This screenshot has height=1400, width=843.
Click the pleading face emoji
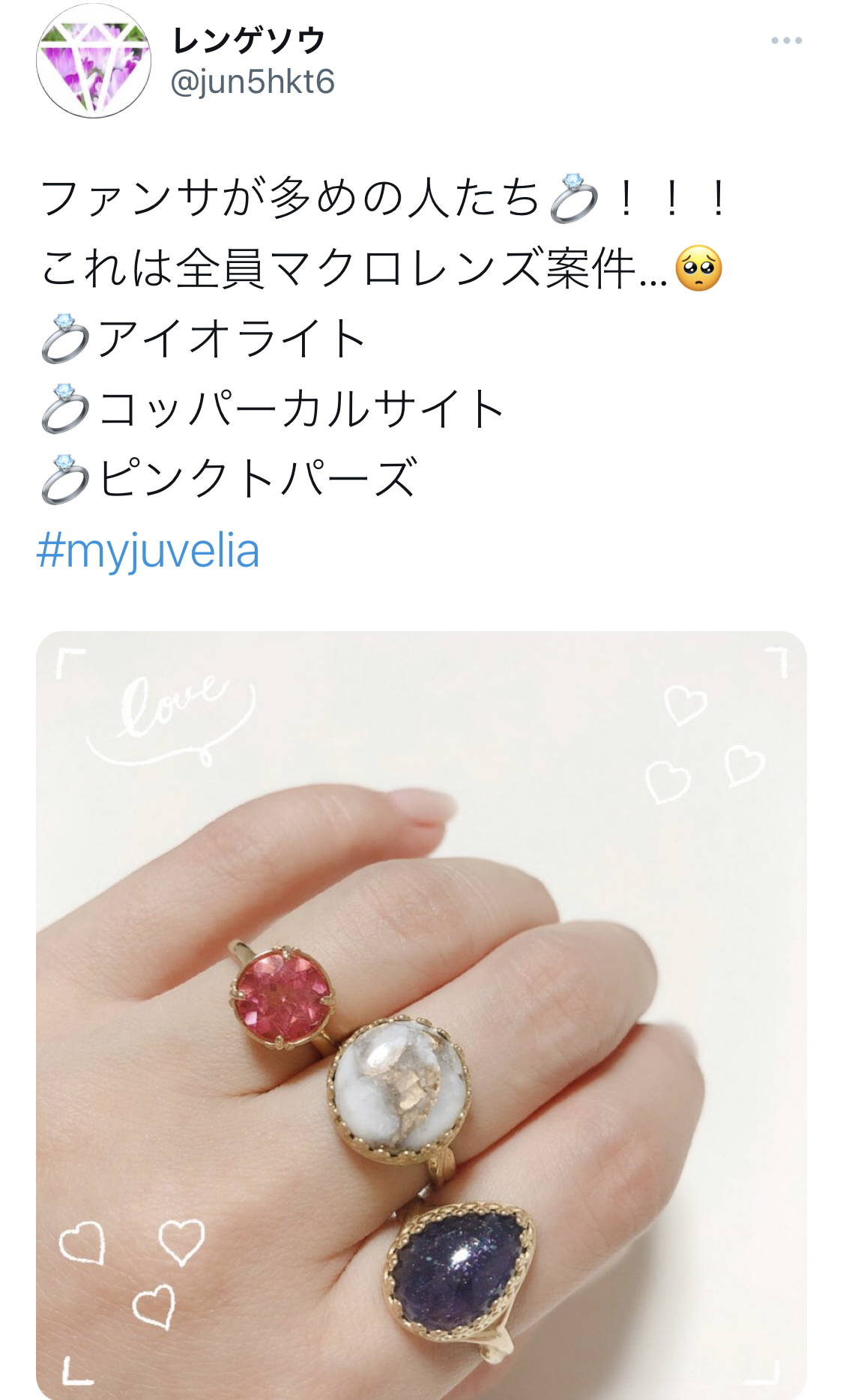[x=698, y=268]
